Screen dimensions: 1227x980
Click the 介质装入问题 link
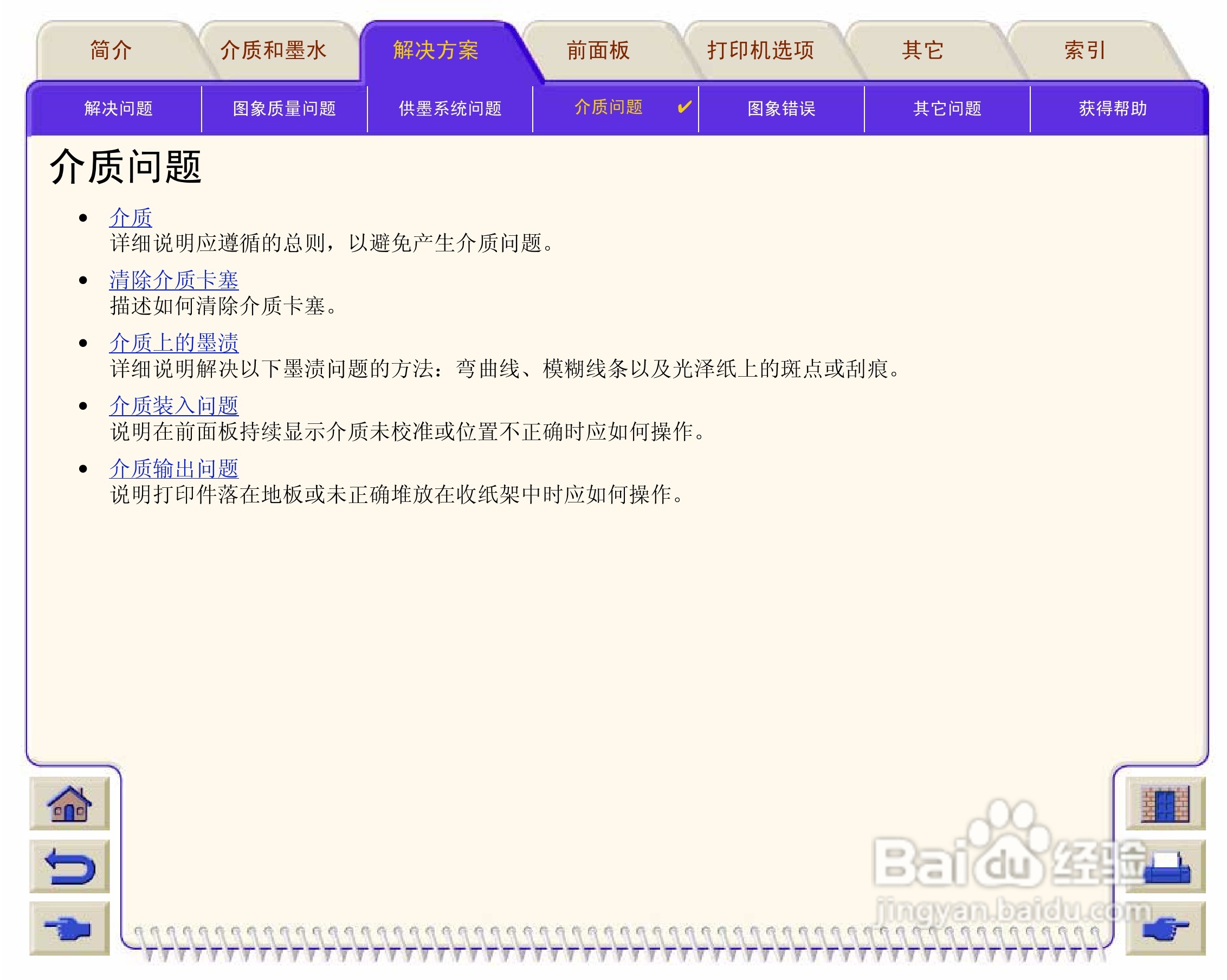point(173,406)
